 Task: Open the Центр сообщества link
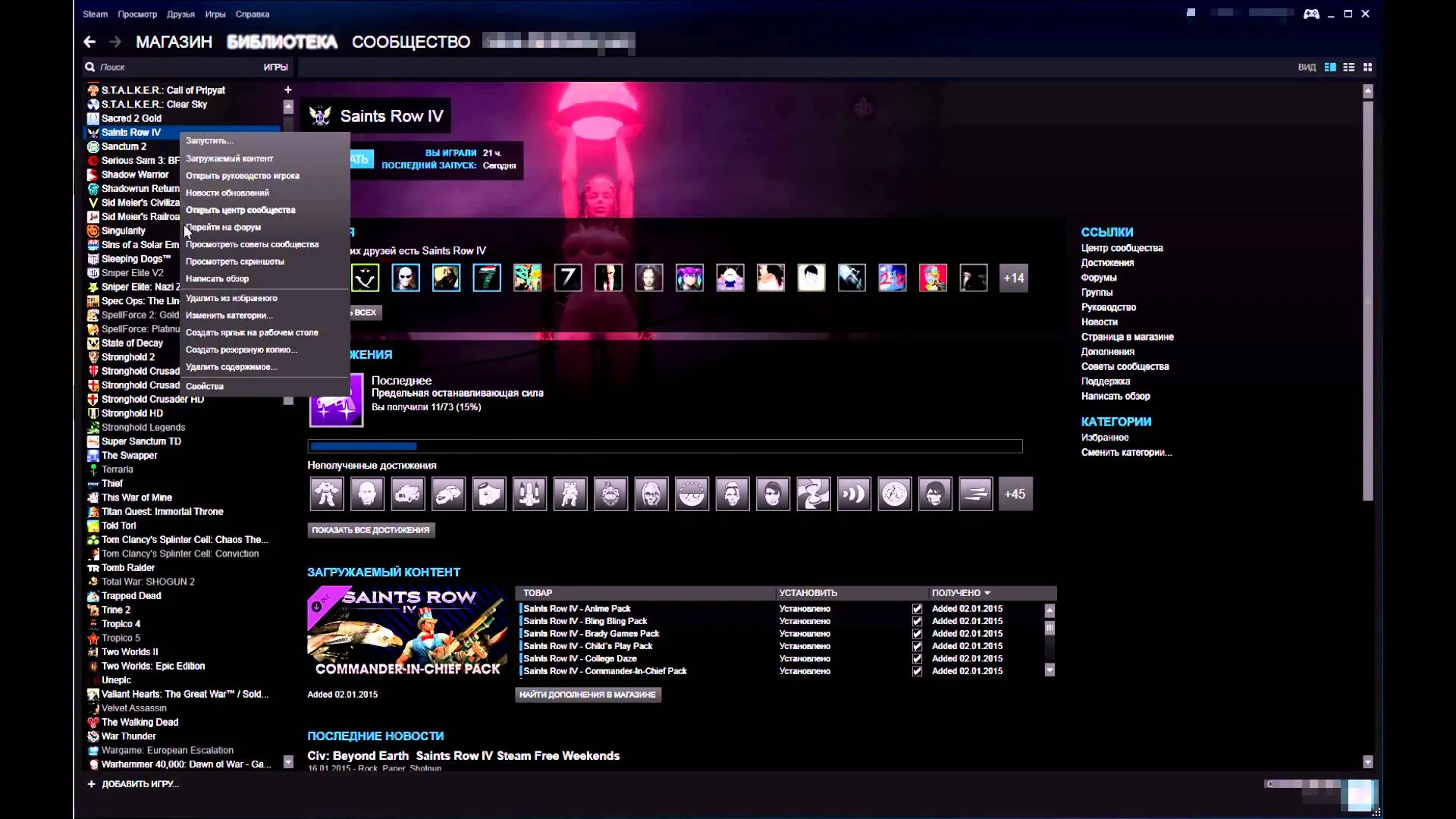[x=1122, y=248]
